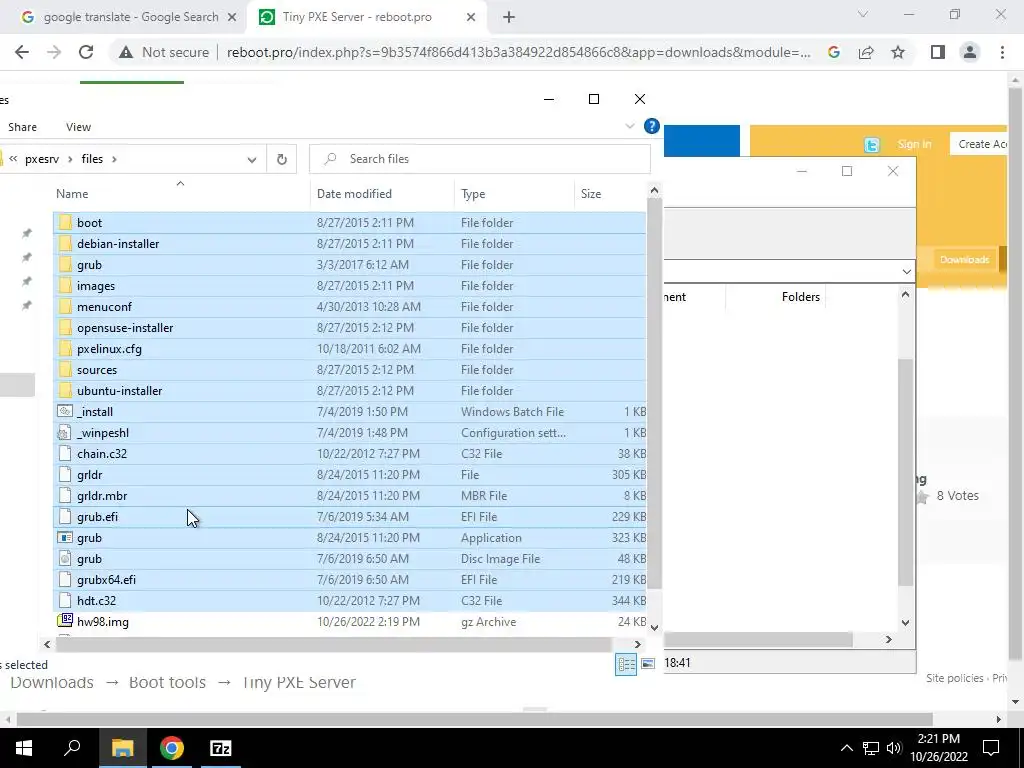
Task: Close the google translate tab
Action: 232,18
